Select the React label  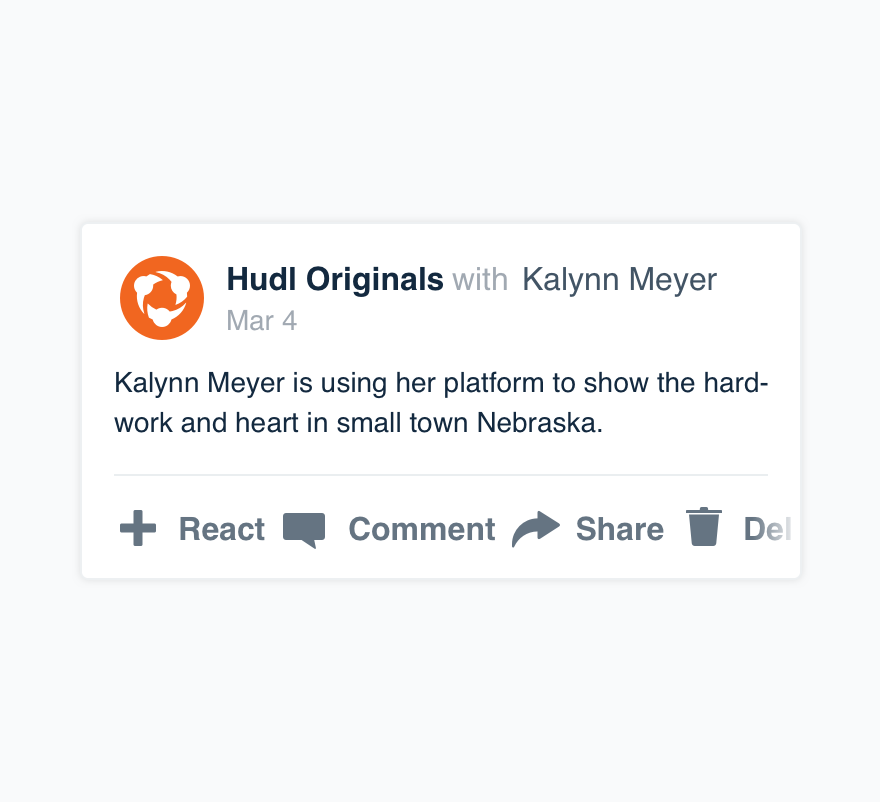(x=222, y=529)
